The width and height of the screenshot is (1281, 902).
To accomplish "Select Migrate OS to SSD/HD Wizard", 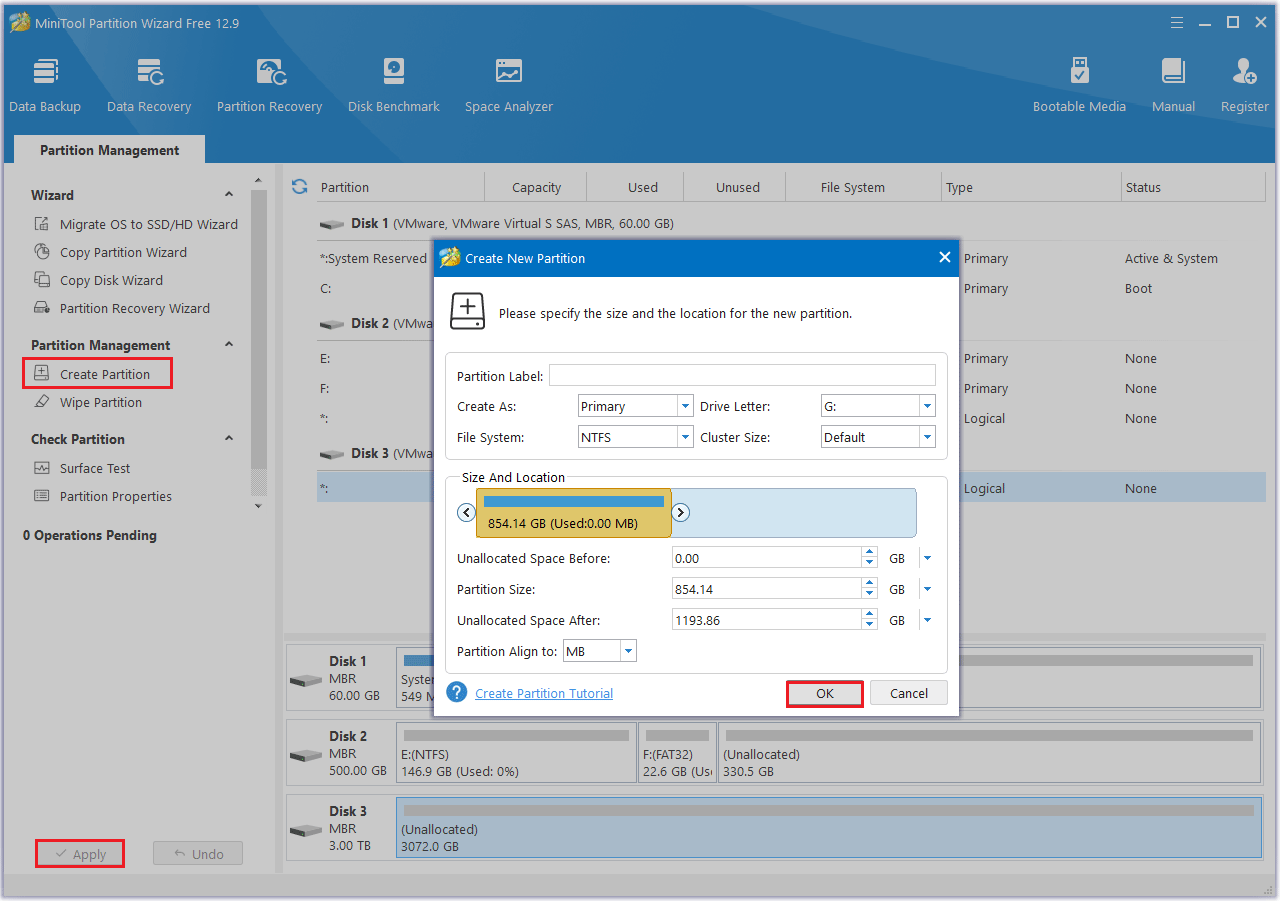I will (x=137, y=224).
